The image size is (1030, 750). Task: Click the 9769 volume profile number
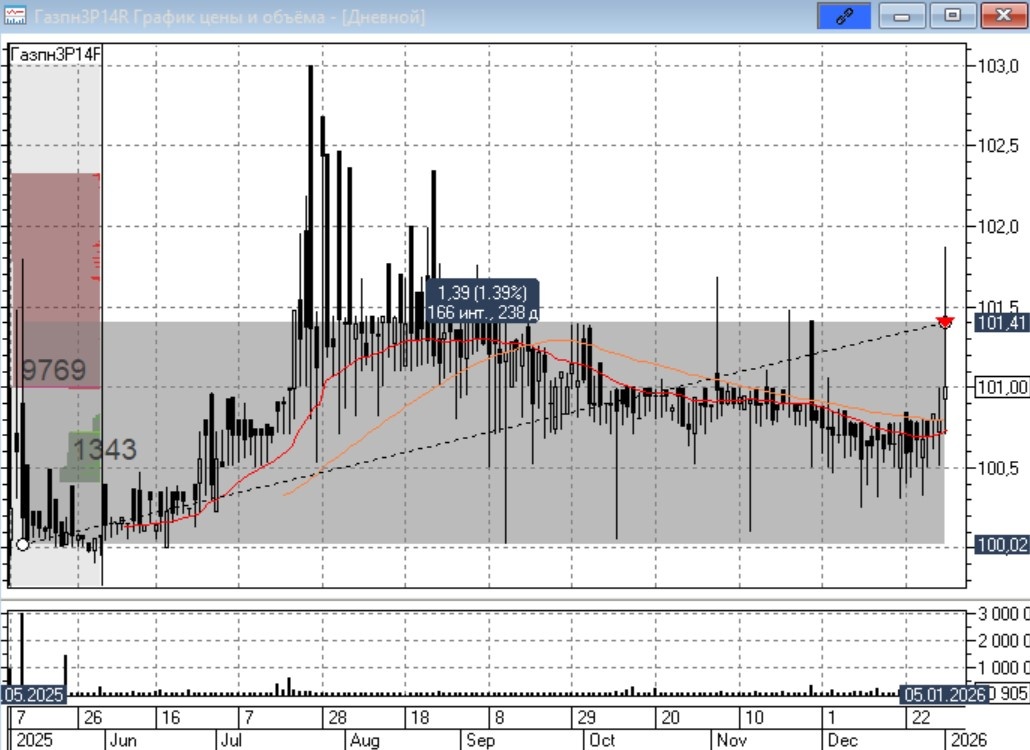click(54, 370)
